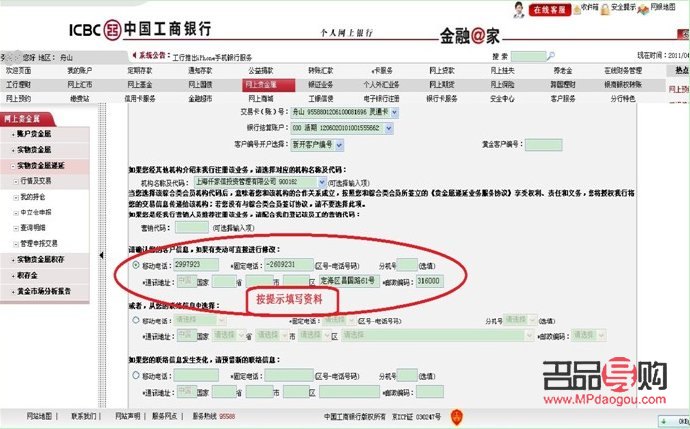
Task: Click fixed phone field containing -2609231
Action: [x=289, y=265]
